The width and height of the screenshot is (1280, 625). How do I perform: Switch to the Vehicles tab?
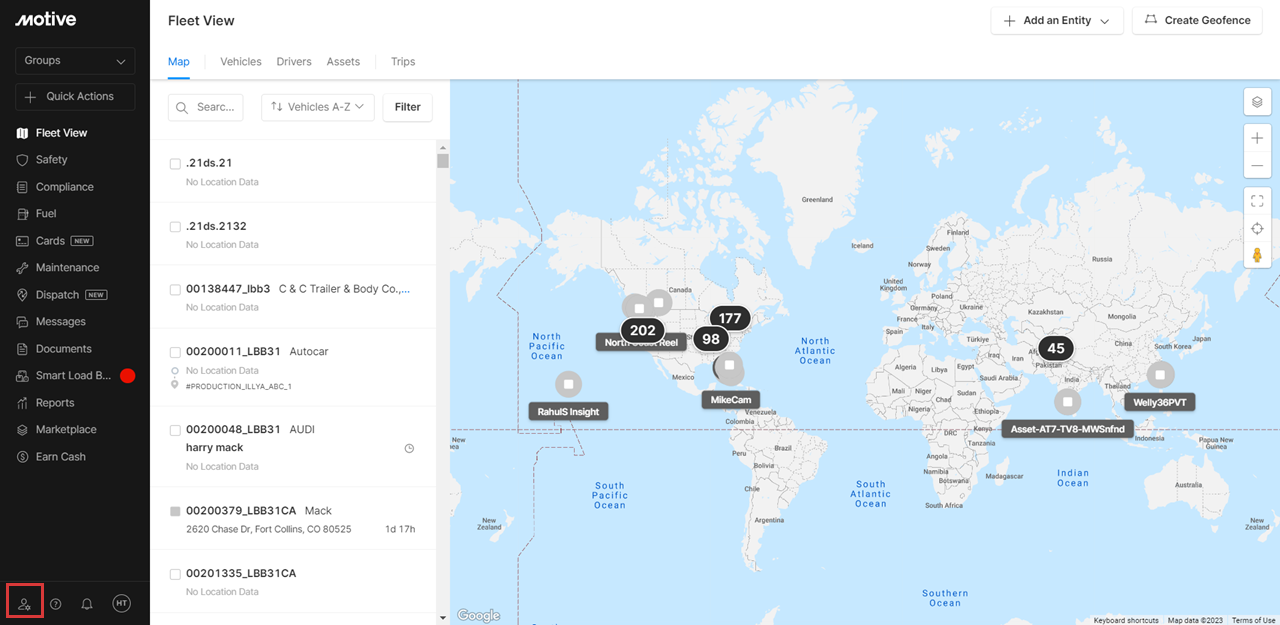tap(241, 62)
